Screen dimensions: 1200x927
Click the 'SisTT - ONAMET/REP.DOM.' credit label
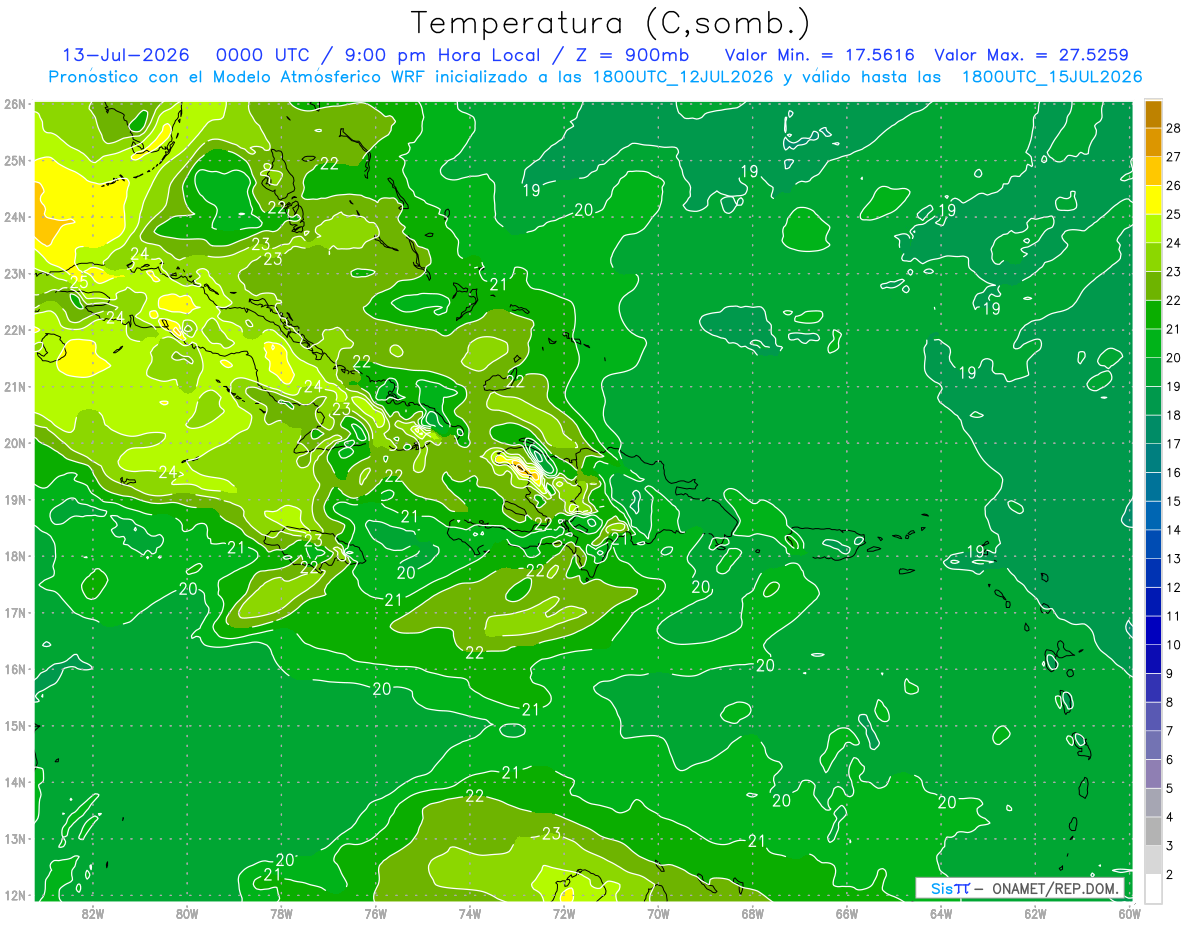point(1024,888)
